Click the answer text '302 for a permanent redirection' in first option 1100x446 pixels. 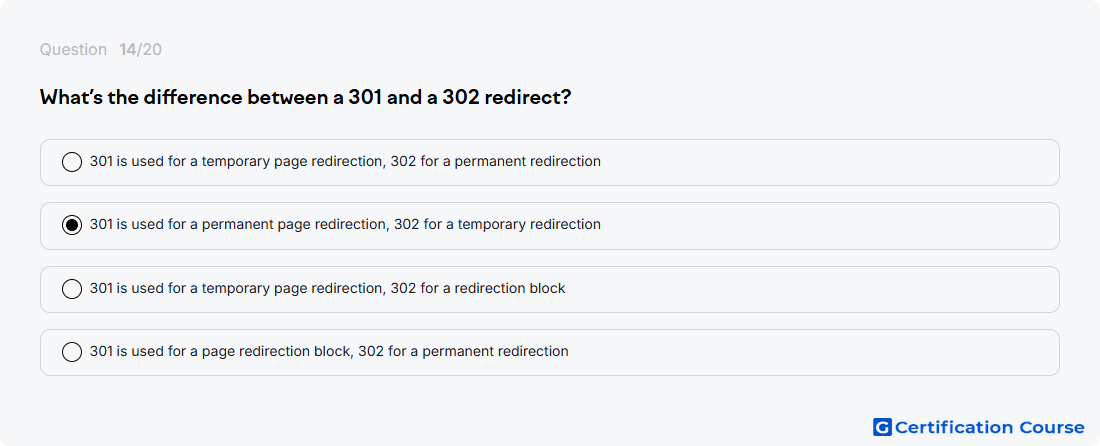pyautogui.click(x=495, y=161)
